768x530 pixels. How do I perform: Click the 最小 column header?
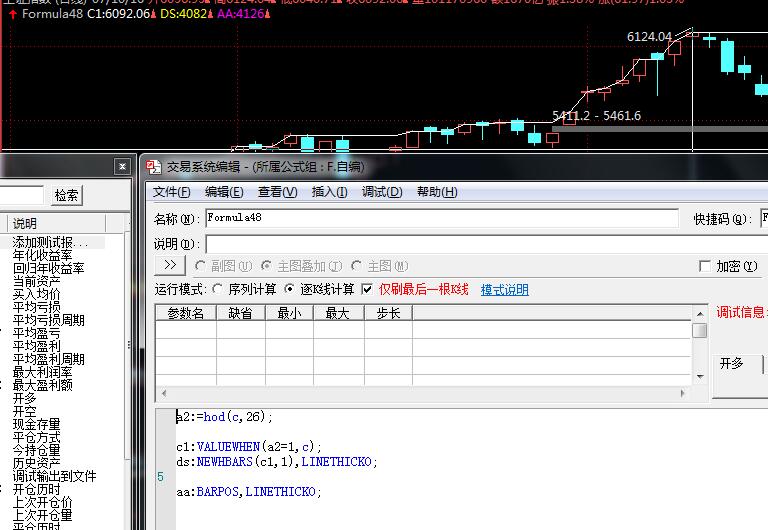289,313
